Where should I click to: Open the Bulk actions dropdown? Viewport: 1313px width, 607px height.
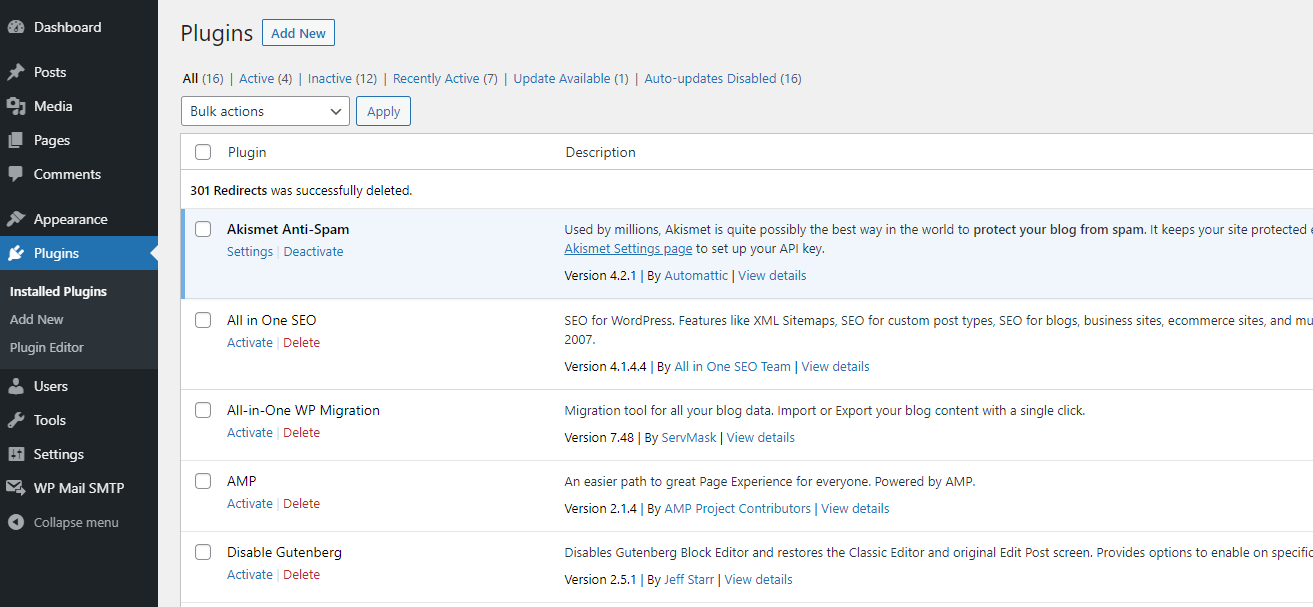click(x=265, y=111)
